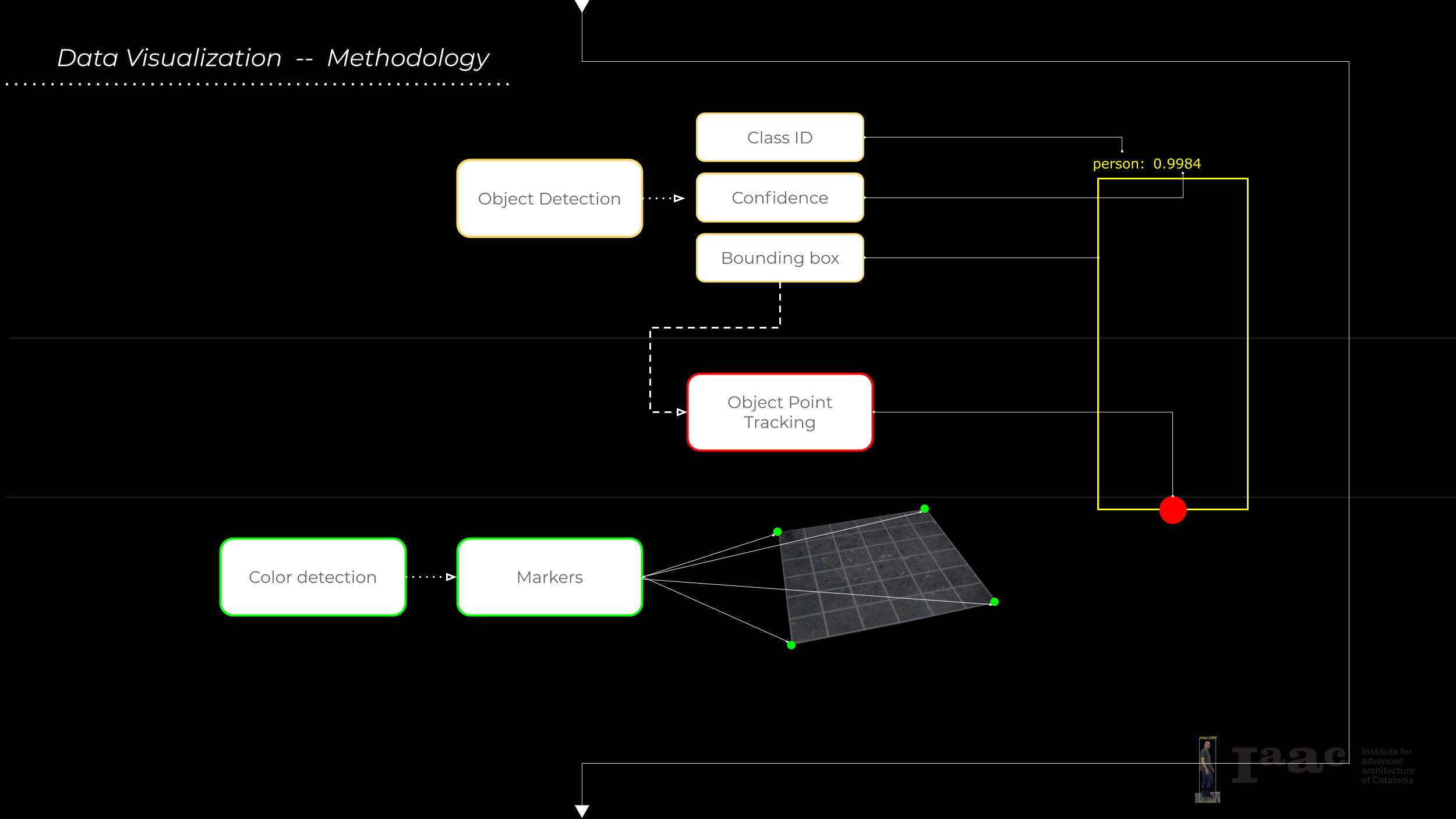Click the Methodology heading text
Screen dimensions: 1456x819
409,58
